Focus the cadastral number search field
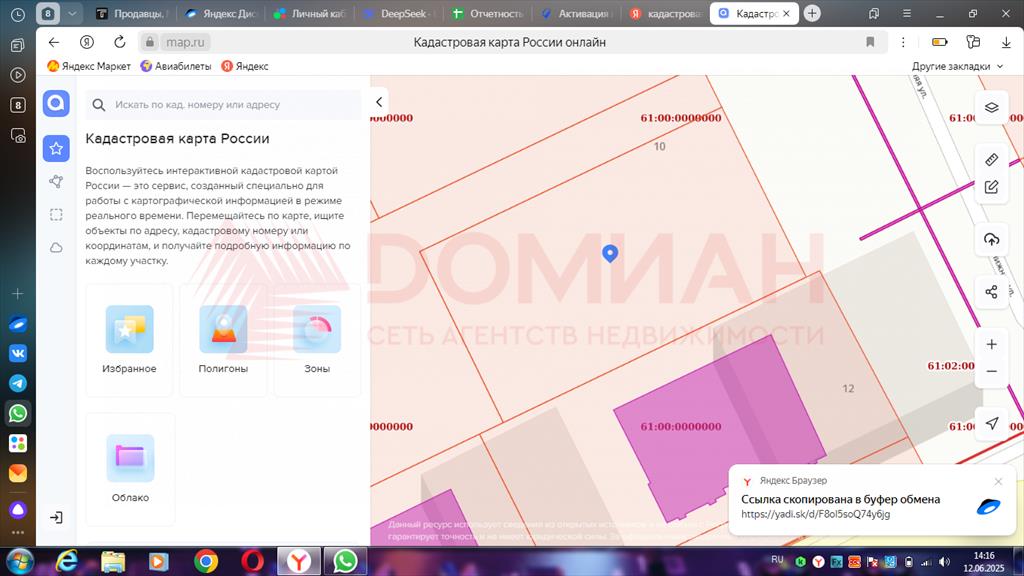Screen dimensions: 1024x576 pyautogui.click(x=223, y=104)
